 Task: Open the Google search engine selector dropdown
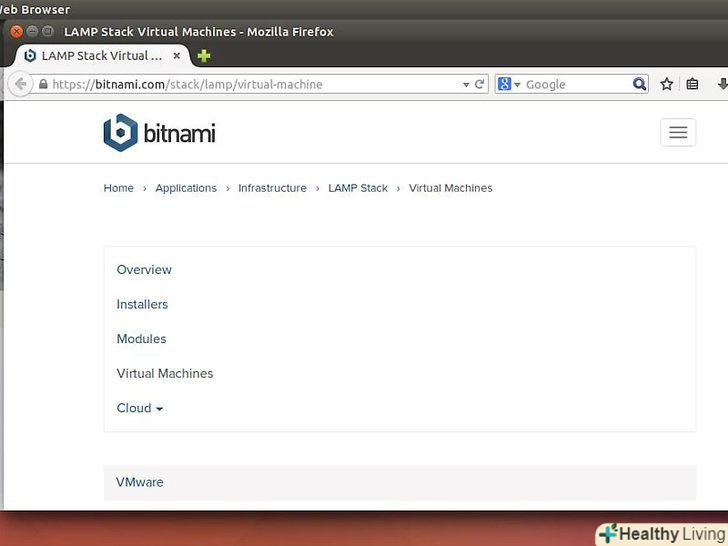[x=509, y=84]
